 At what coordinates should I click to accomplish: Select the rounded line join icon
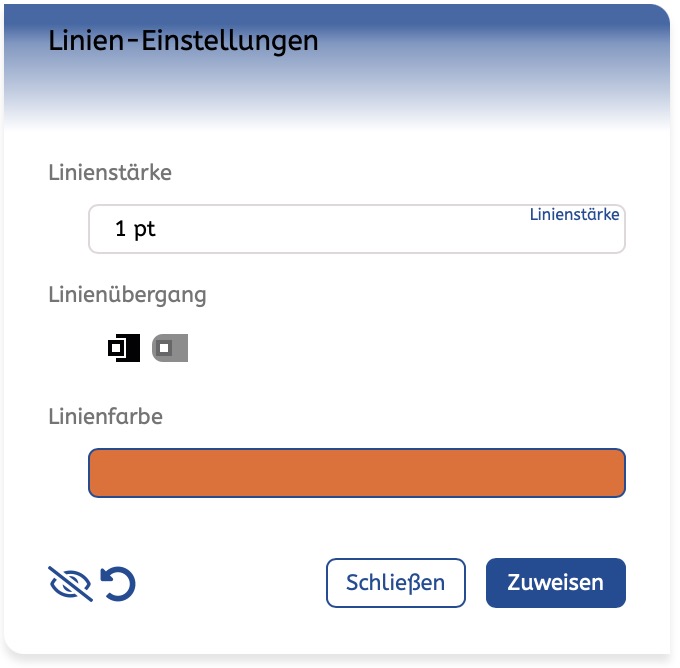pos(170,348)
